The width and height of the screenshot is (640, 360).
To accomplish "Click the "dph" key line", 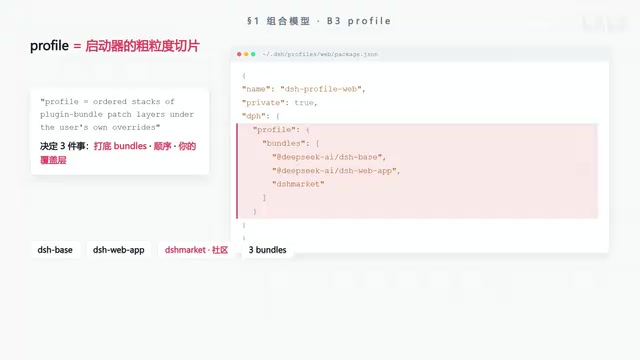I will pos(251,116).
